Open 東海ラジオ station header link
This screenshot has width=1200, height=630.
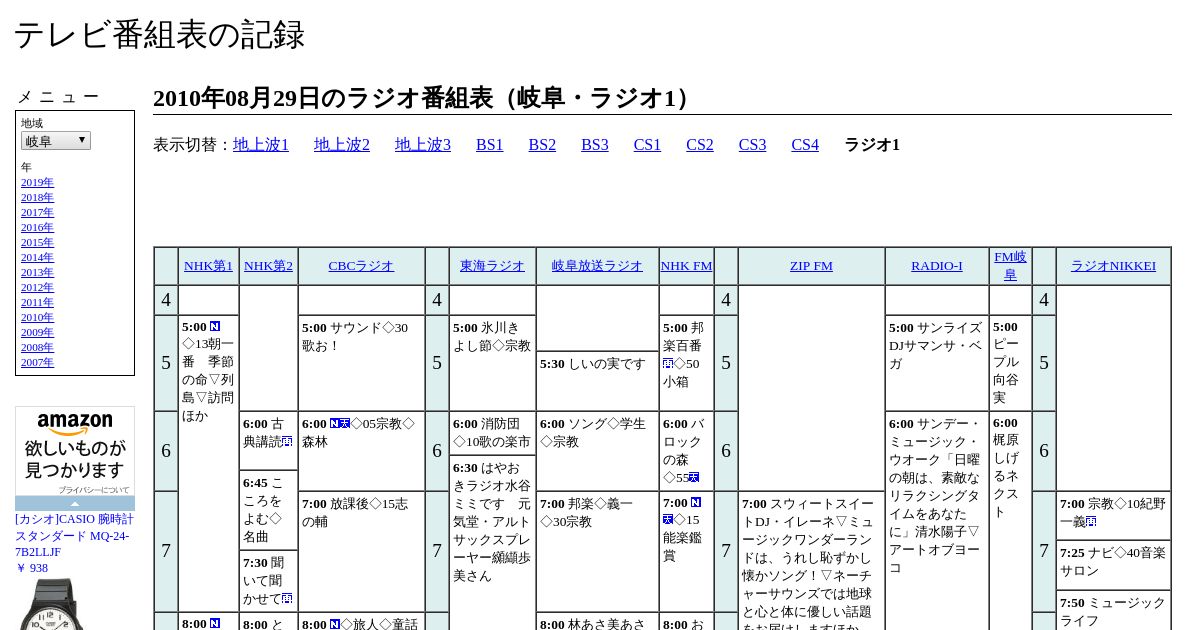492,266
